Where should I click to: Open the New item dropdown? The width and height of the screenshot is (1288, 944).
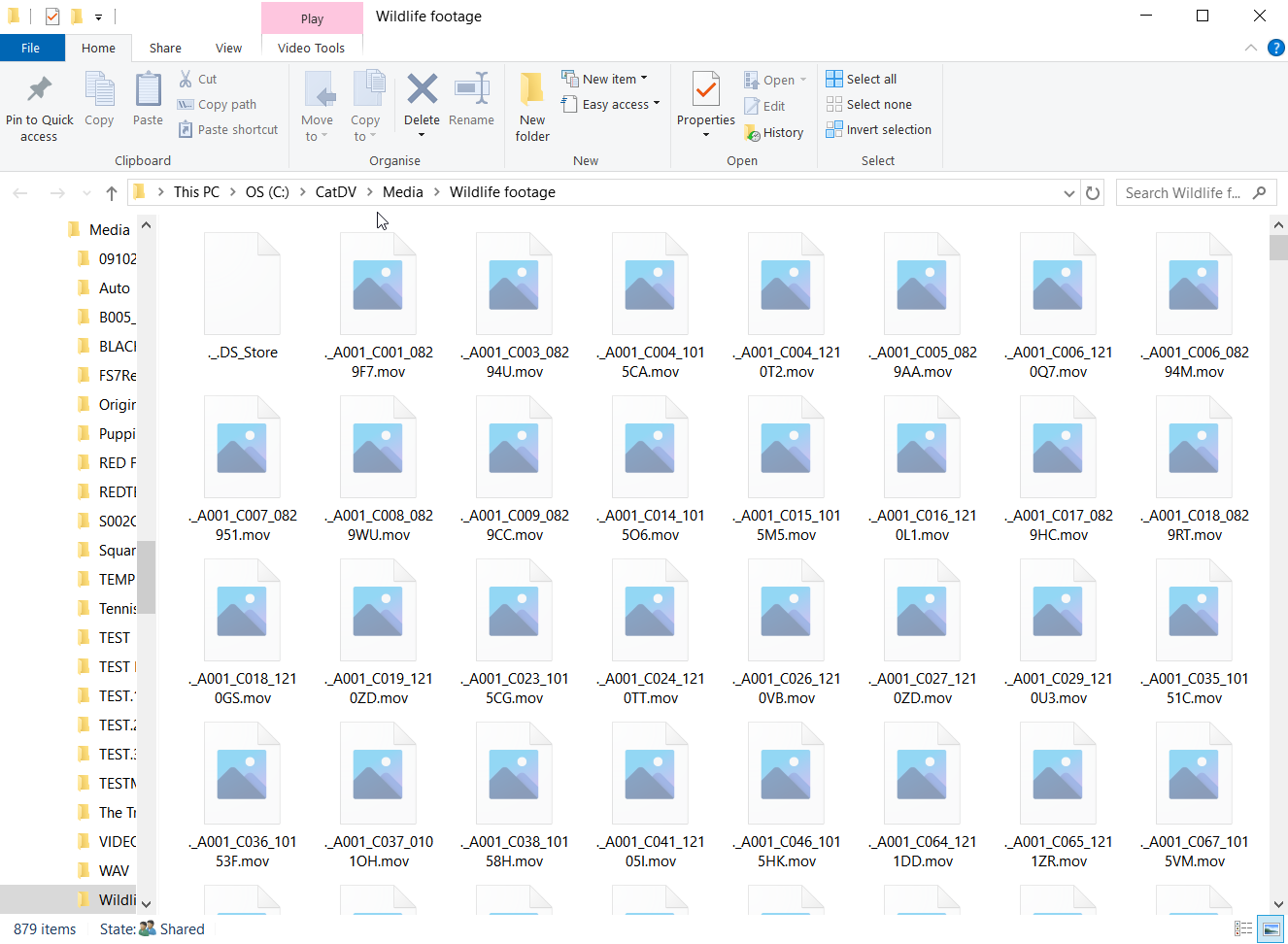[x=604, y=79]
